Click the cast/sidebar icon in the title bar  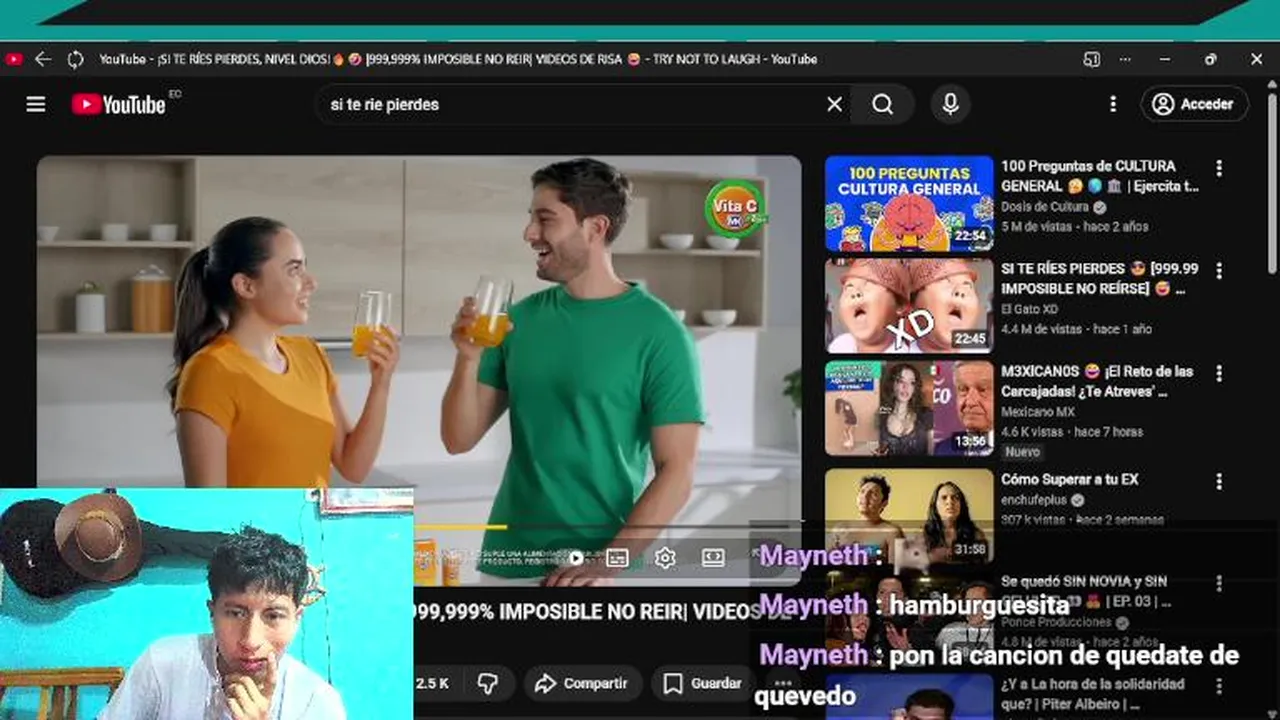point(1091,59)
